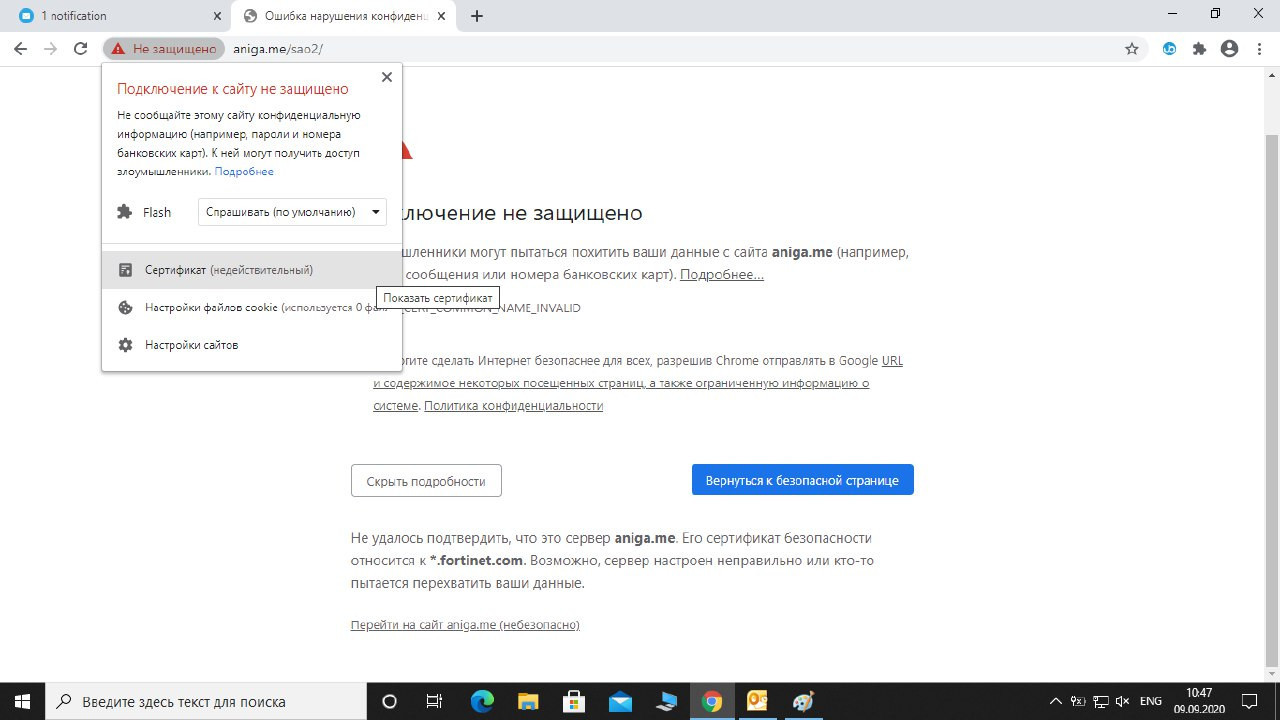Reload the page with the refresh icon

click(x=80, y=48)
